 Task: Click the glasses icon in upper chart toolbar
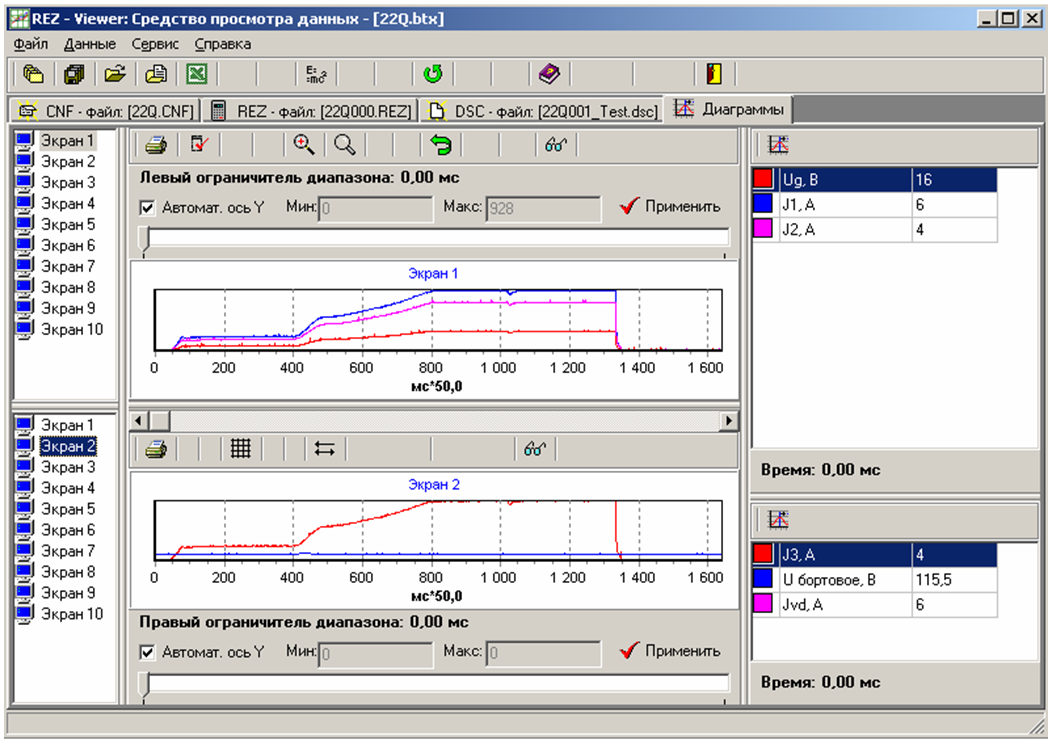[x=556, y=145]
